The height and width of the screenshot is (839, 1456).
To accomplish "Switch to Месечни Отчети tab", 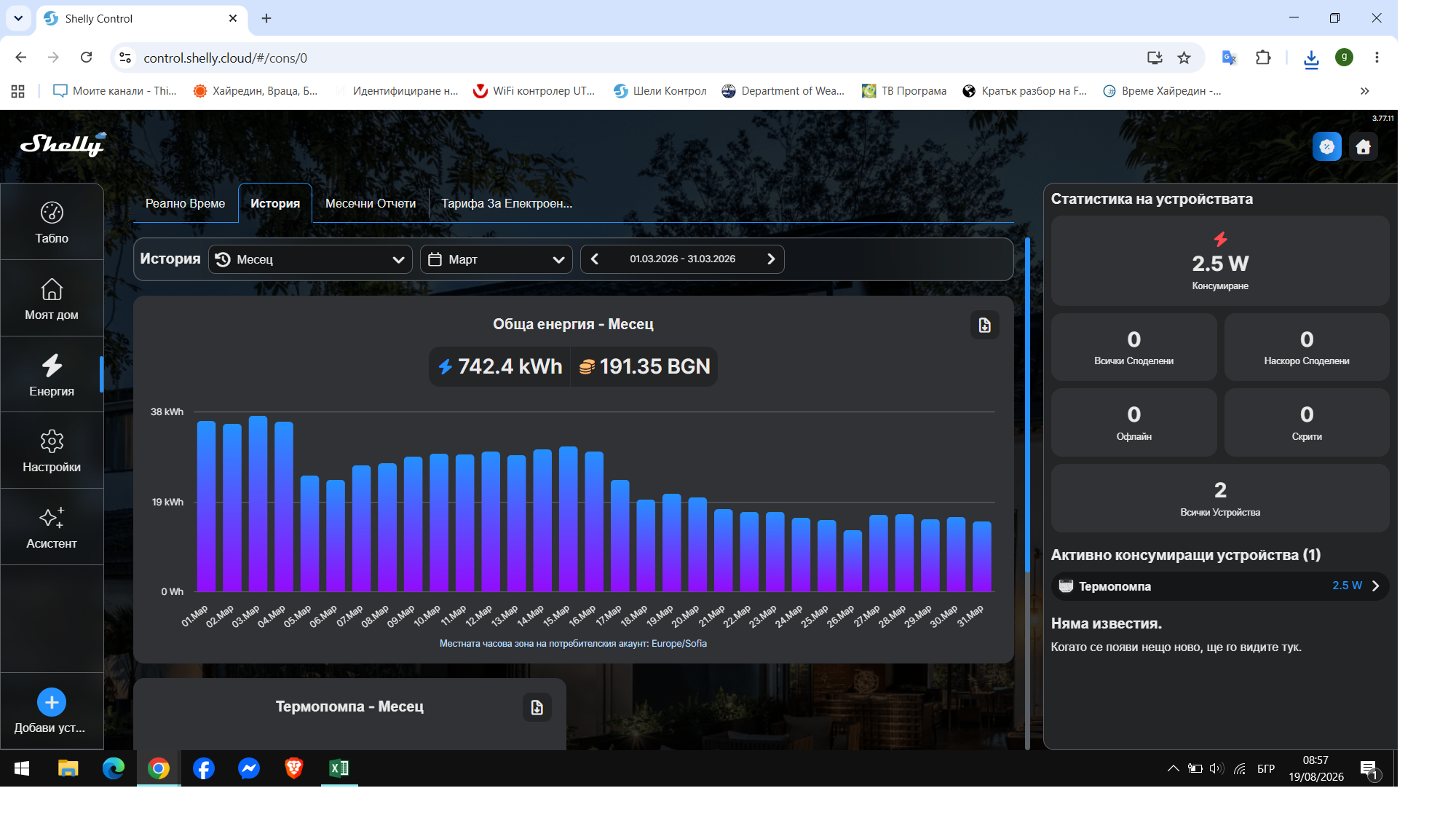I will click(371, 203).
